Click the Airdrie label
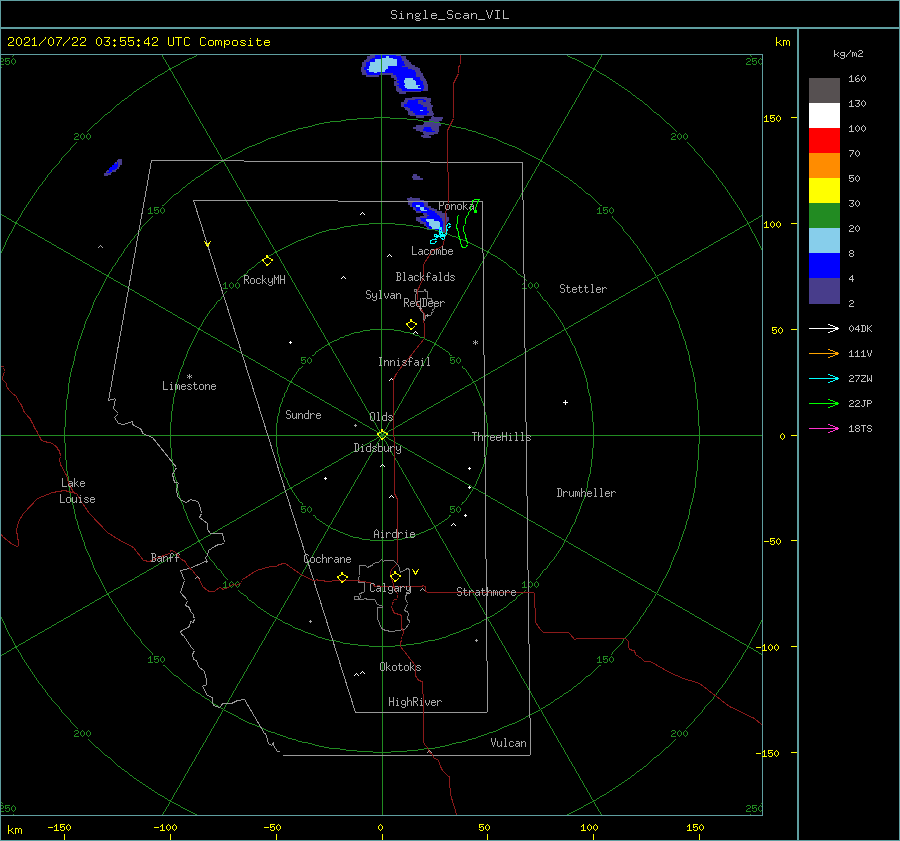This screenshot has height=841, width=900. 394,534
